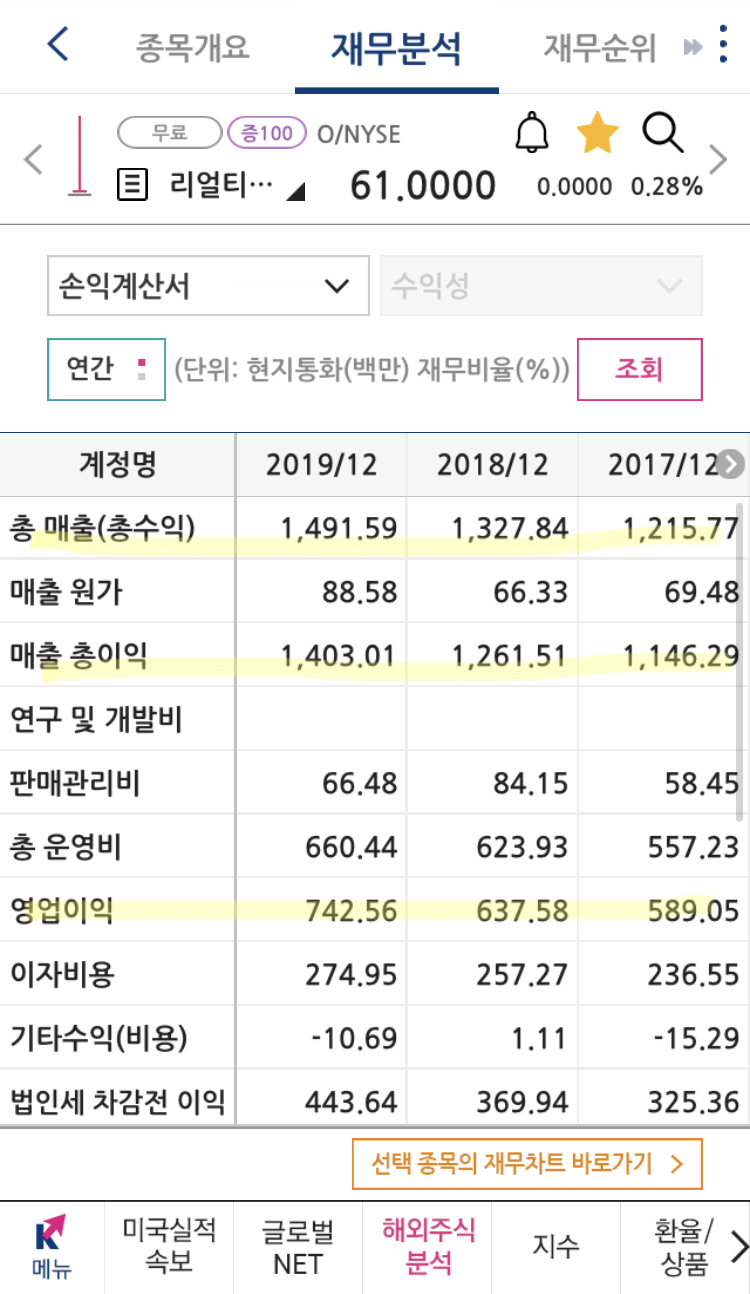The image size is (750, 1294).
Task: Click the 88.58 cost of sales value
Action: 360,592
